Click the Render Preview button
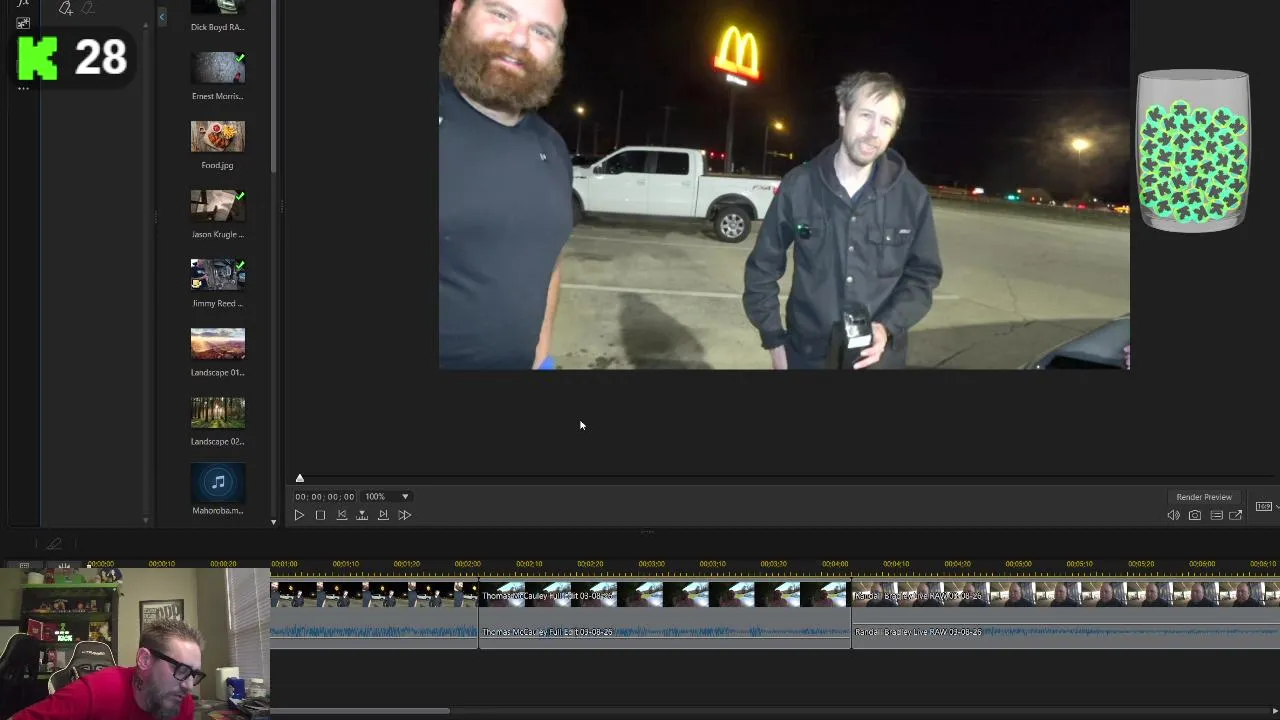The height and width of the screenshot is (720, 1280). tap(1204, 497)
